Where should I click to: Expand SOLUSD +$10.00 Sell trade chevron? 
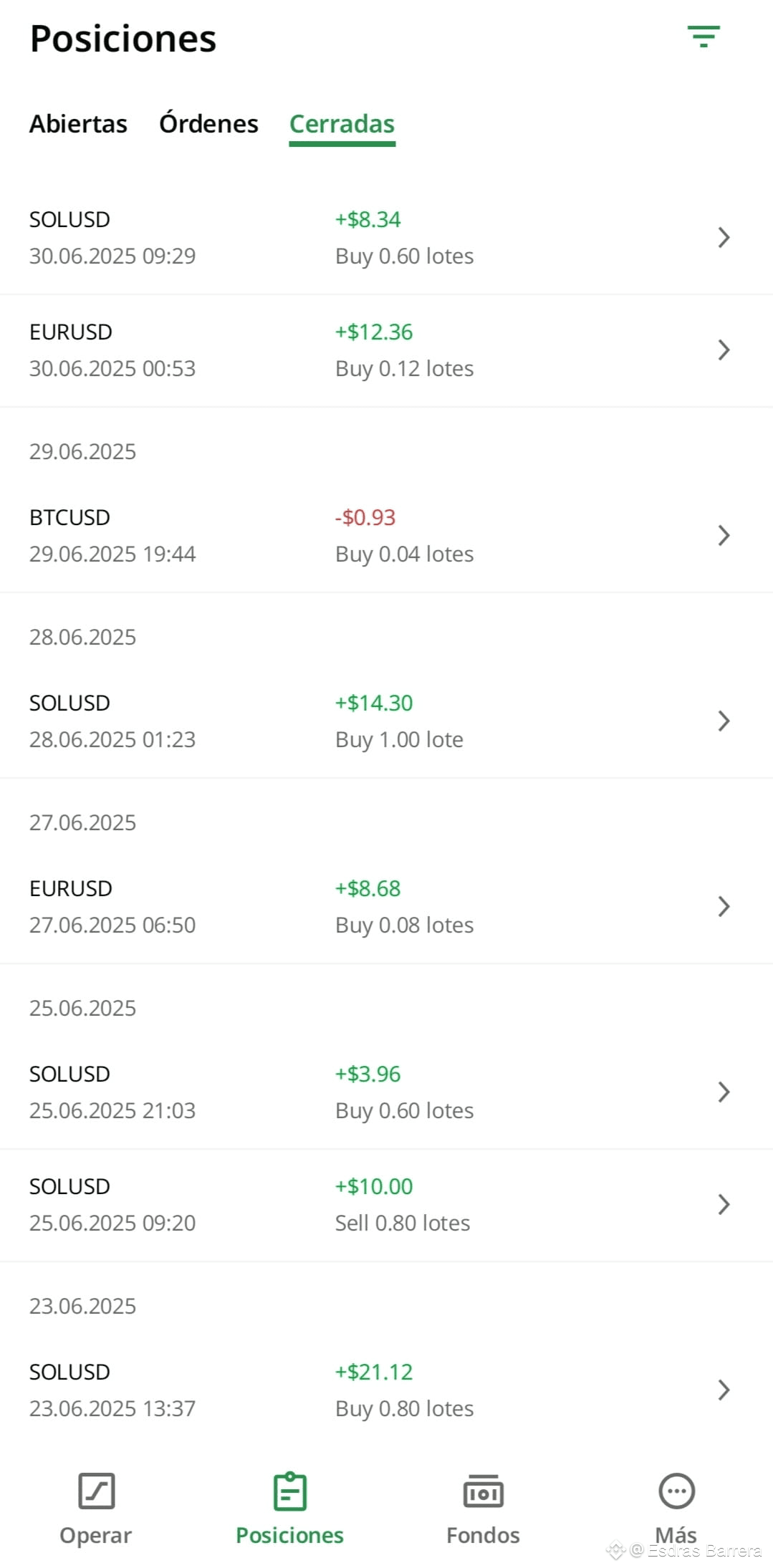(x=724, y=1204)
